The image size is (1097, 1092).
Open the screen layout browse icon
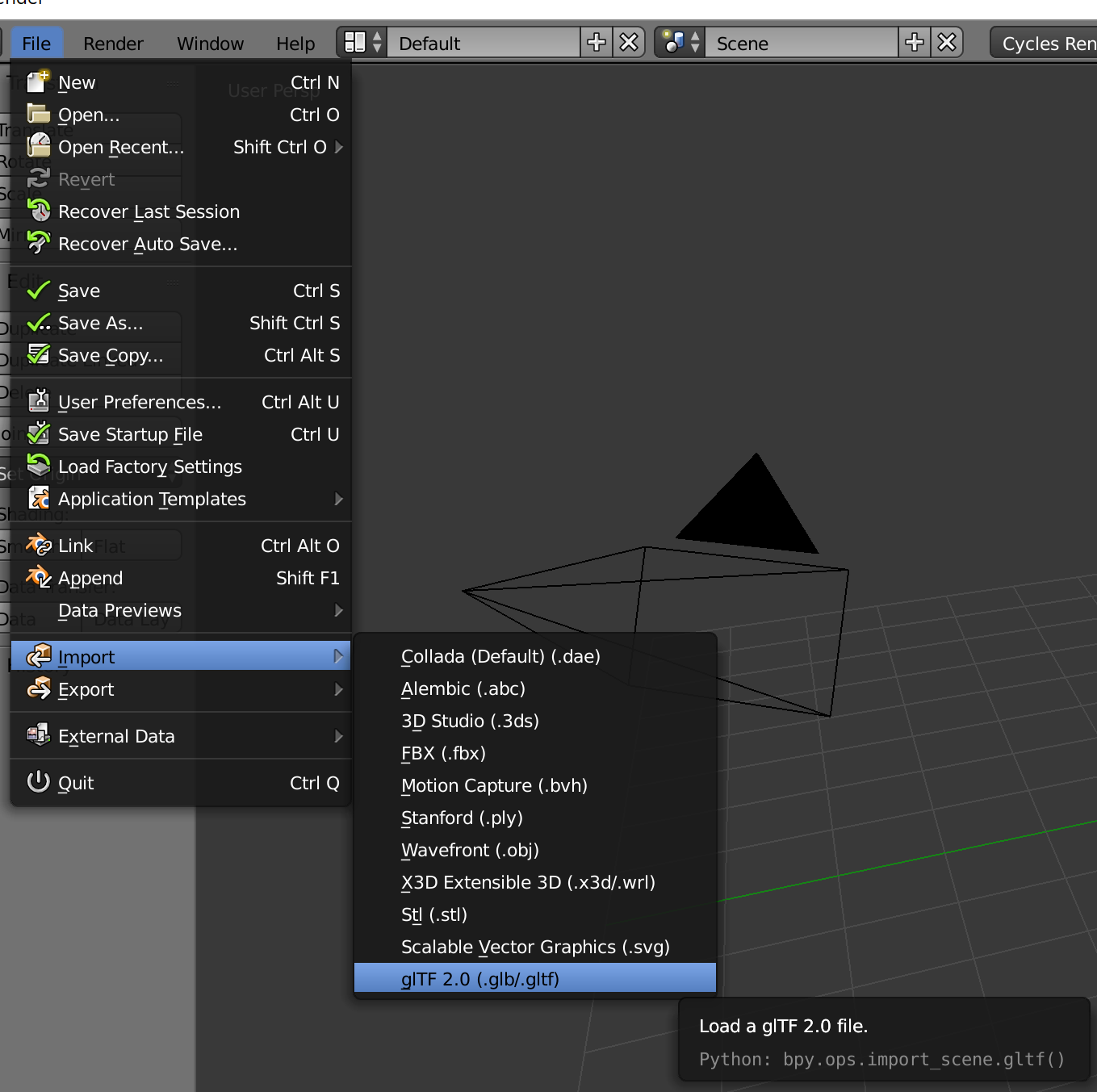point(362,42)
